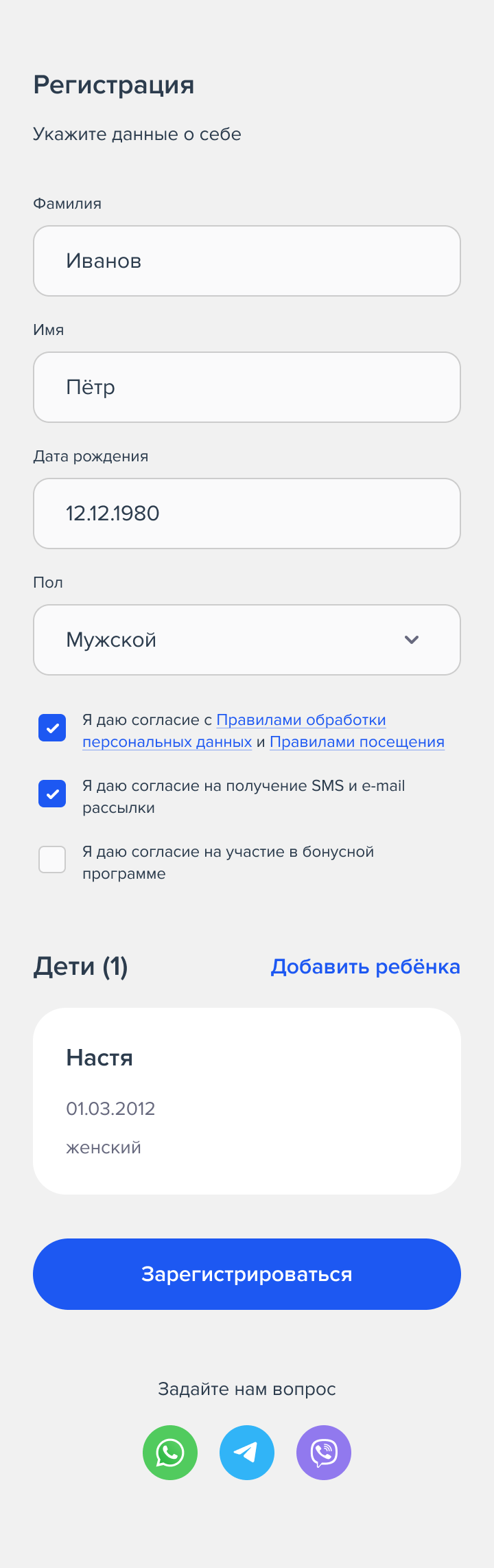The image size is (494, 1568).
Task: Submit with the Зарегистрироваться button
Action: click(247, 1274)
